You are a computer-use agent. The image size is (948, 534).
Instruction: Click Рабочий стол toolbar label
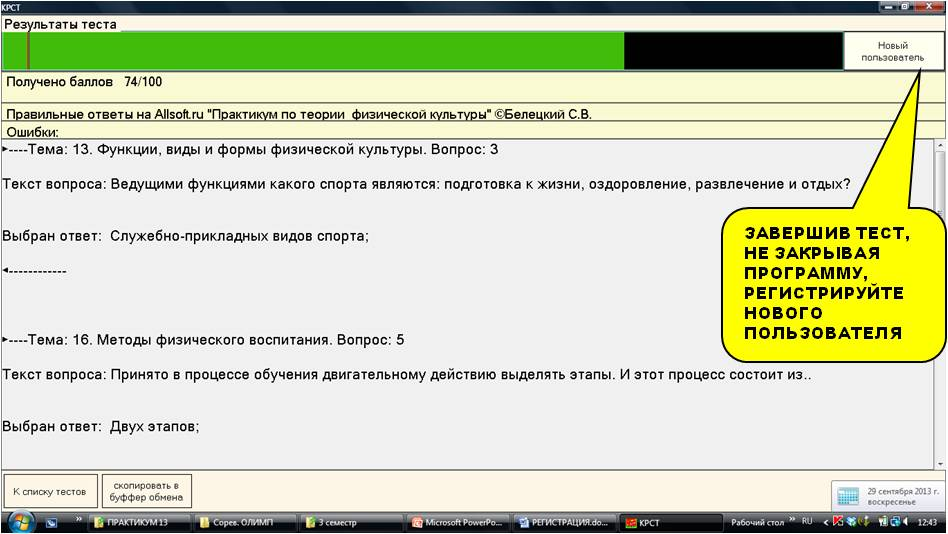click(x=757, y=522)
